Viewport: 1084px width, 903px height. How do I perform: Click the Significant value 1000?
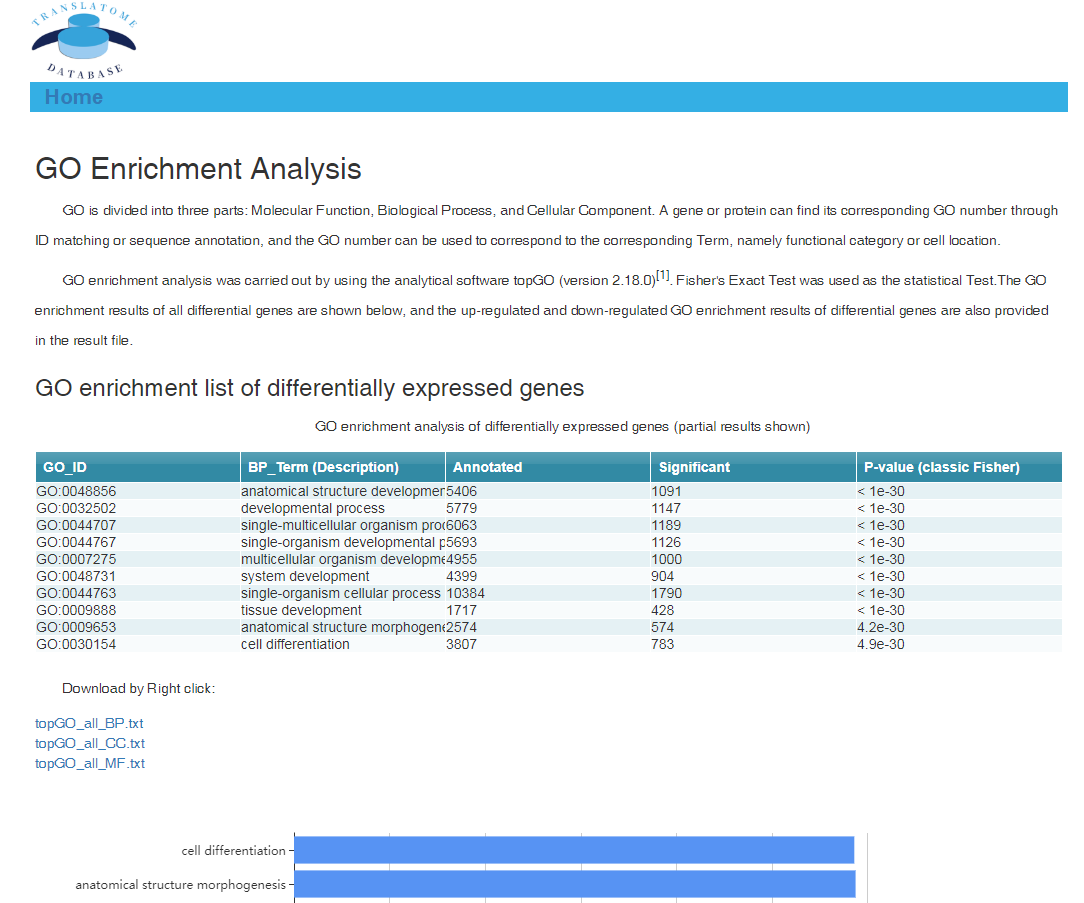pos(666,559)
